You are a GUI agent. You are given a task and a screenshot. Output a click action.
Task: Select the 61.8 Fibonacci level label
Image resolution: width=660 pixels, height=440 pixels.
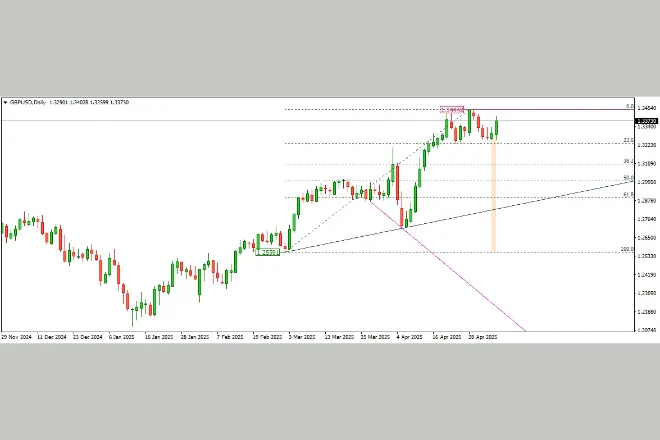click(x=628, y=195)
